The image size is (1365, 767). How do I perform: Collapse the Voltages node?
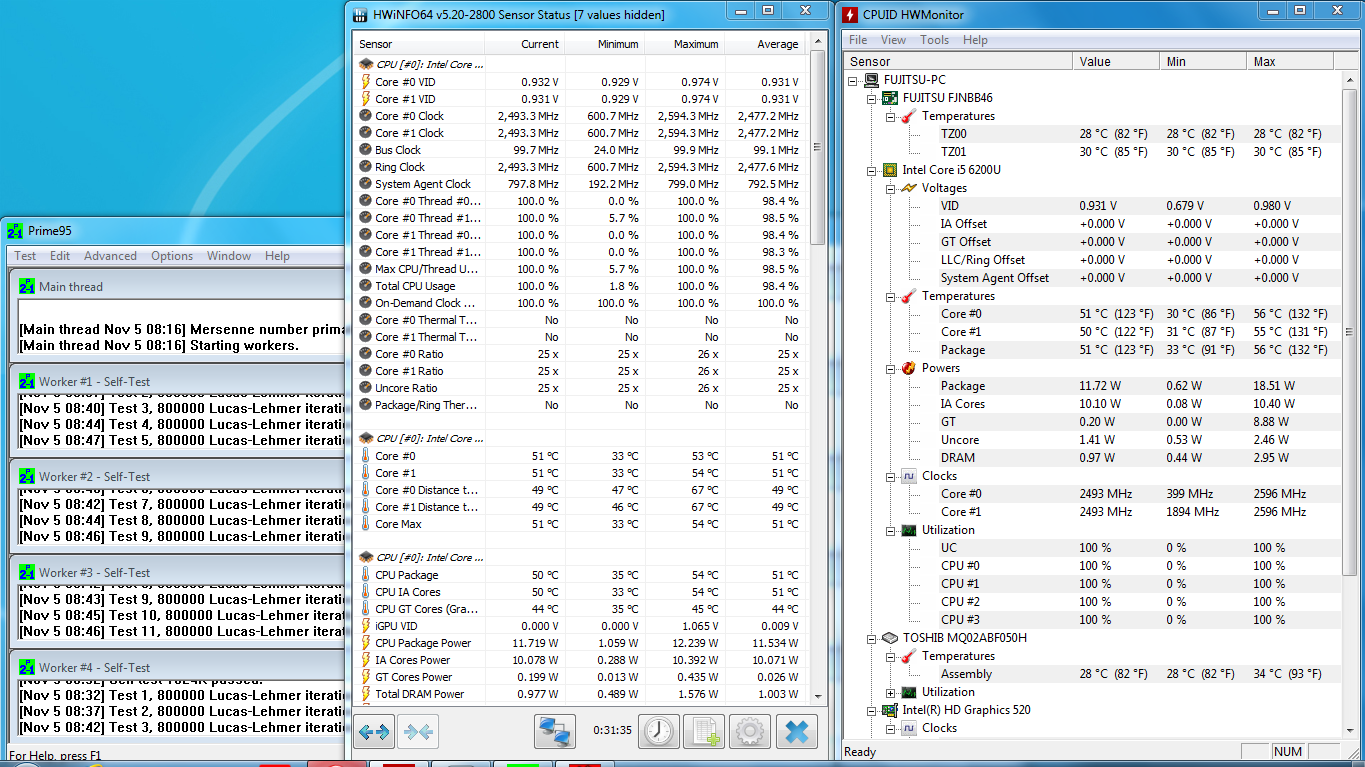click(890, 188)
